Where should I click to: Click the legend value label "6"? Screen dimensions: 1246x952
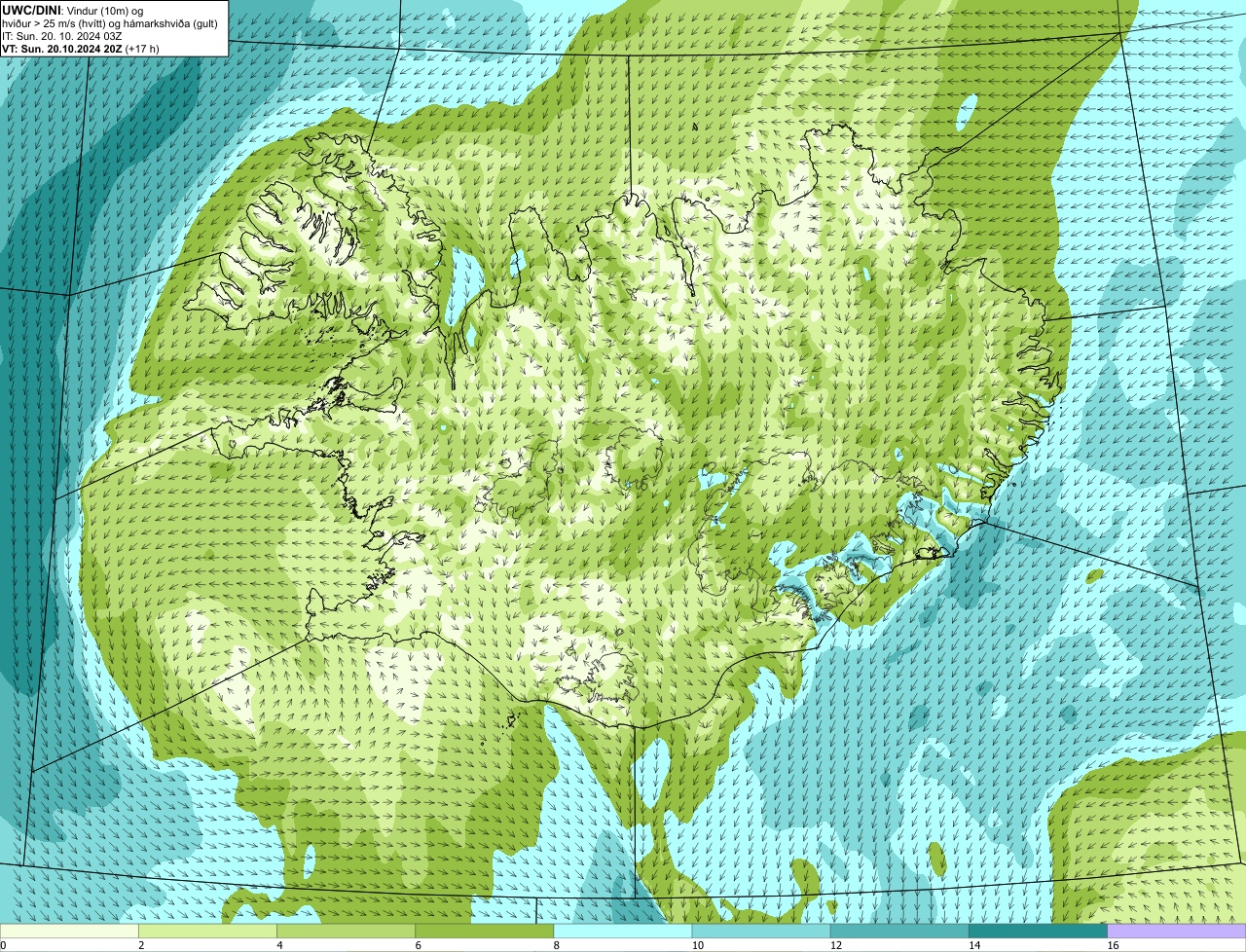(x=419, y=945)
